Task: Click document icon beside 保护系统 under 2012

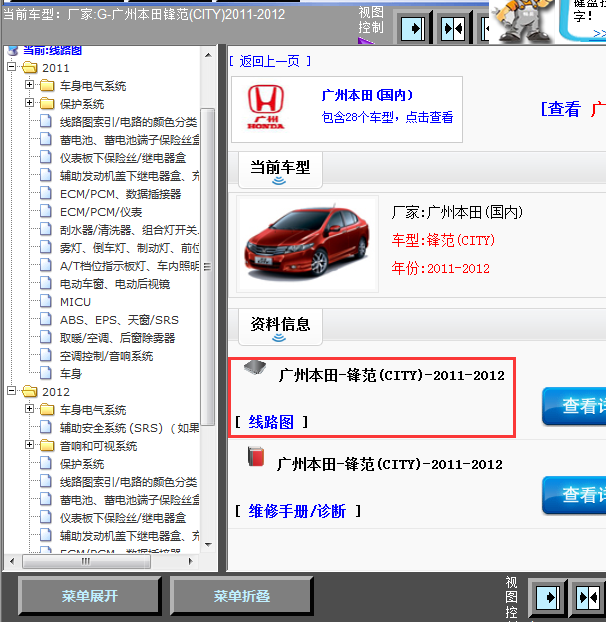Action: click(x=46, y=463)
